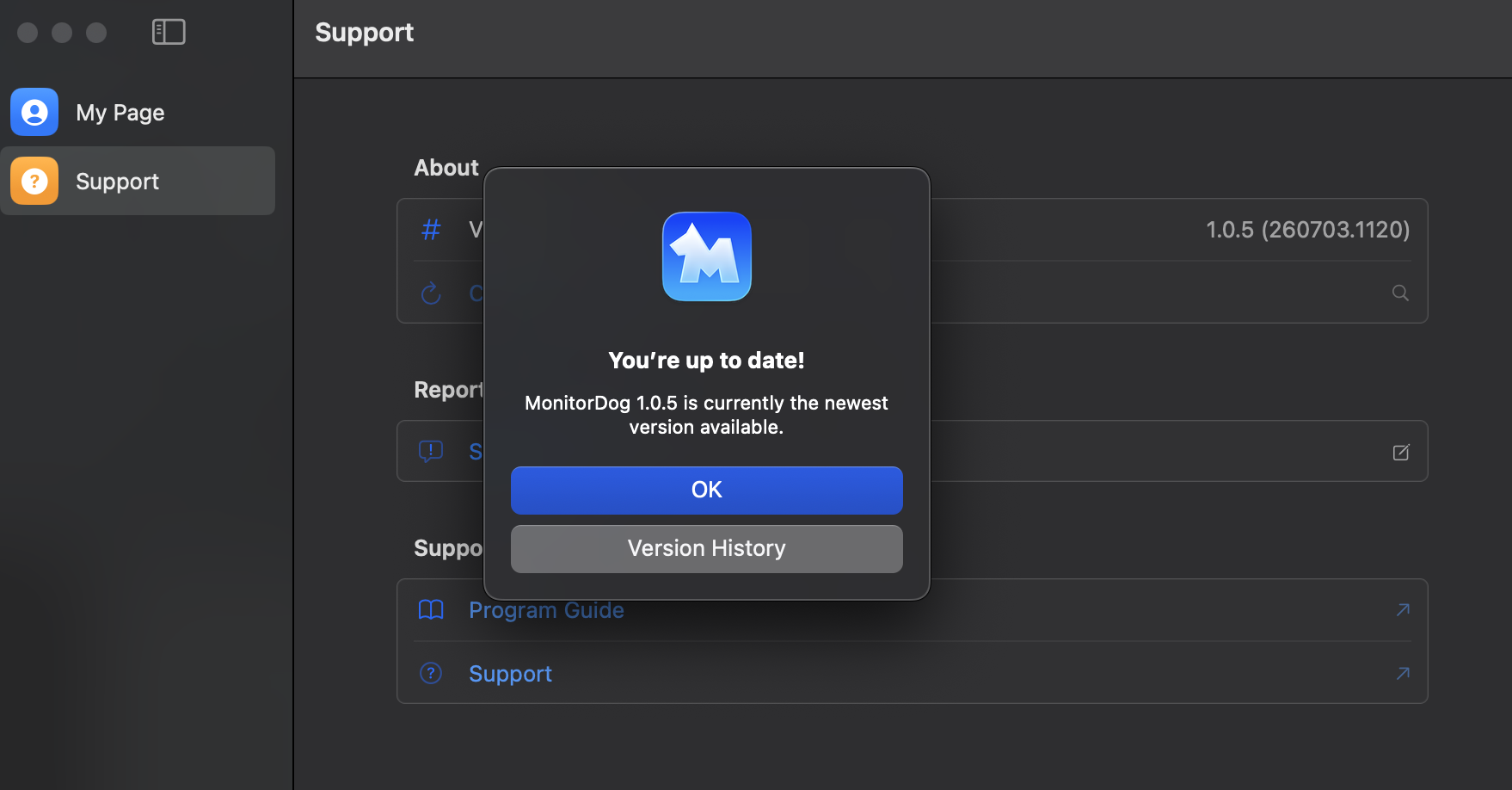The image size is (1512, 790).
Task: Click the compose icon in the Report row
Action: (x=1401, y=452)
